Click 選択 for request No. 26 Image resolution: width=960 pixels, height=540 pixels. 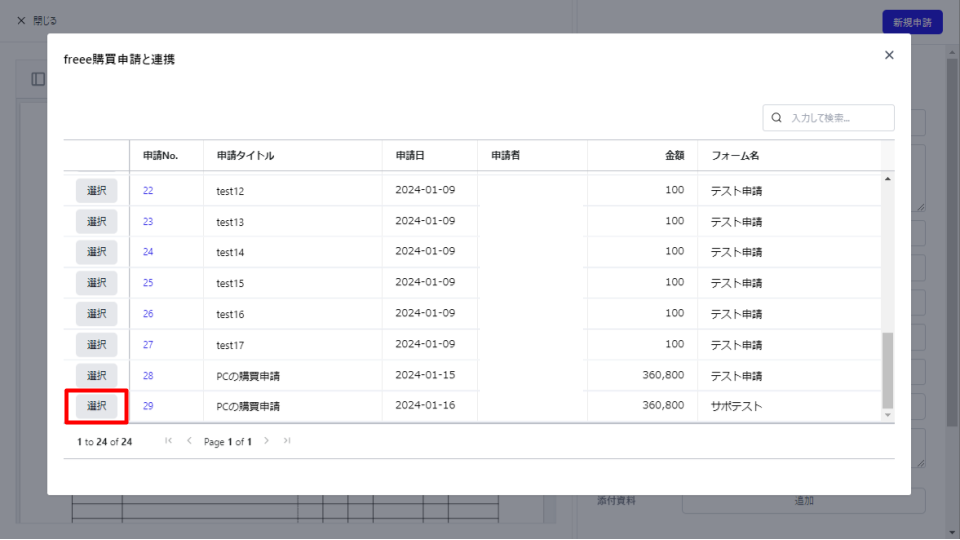97,313
